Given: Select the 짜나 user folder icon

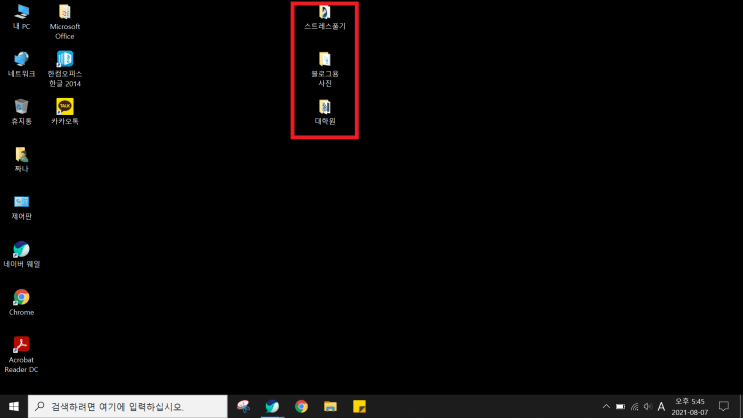Looking at the screenshot, I should point(21,160).
